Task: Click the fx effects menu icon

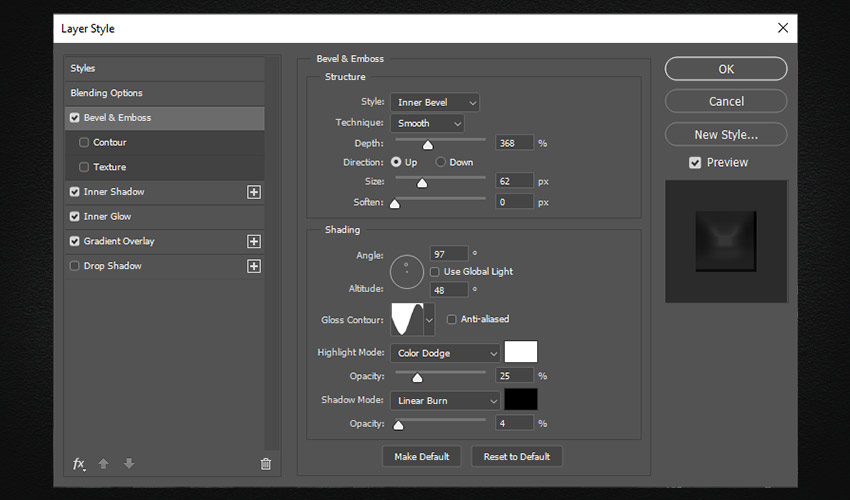Action: (79, 463)
